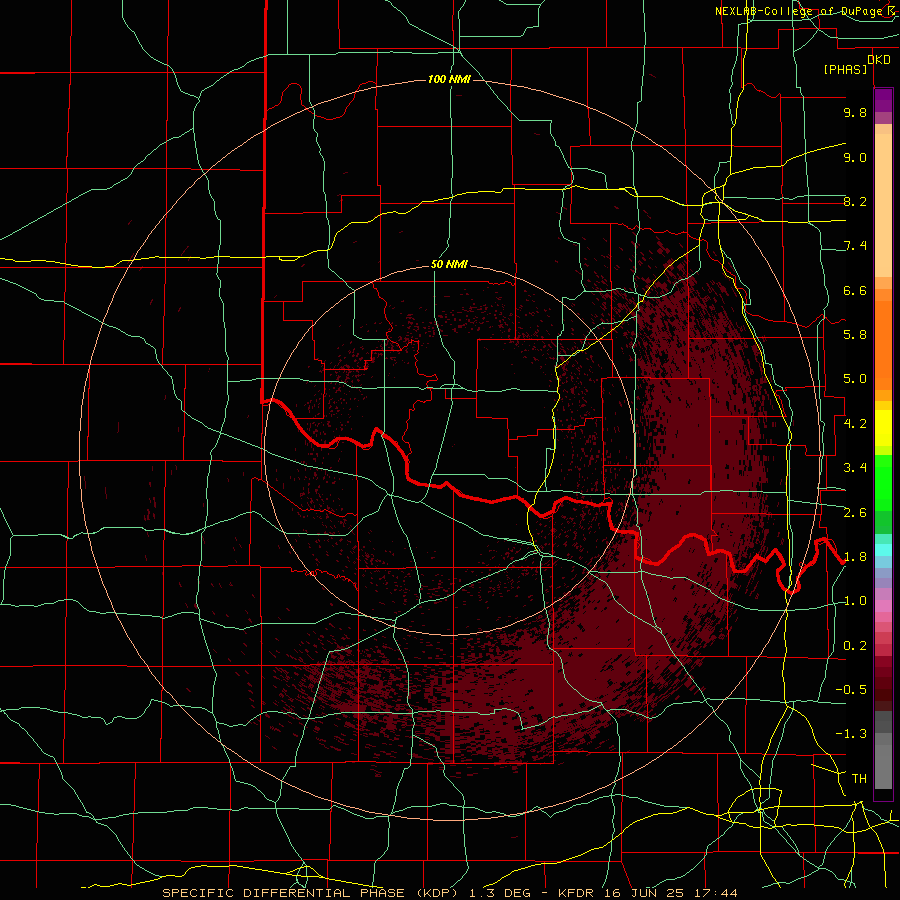The image size is (900, 900).
Task: Click the 8.2 value on the scale
Action: click(855, 201)
